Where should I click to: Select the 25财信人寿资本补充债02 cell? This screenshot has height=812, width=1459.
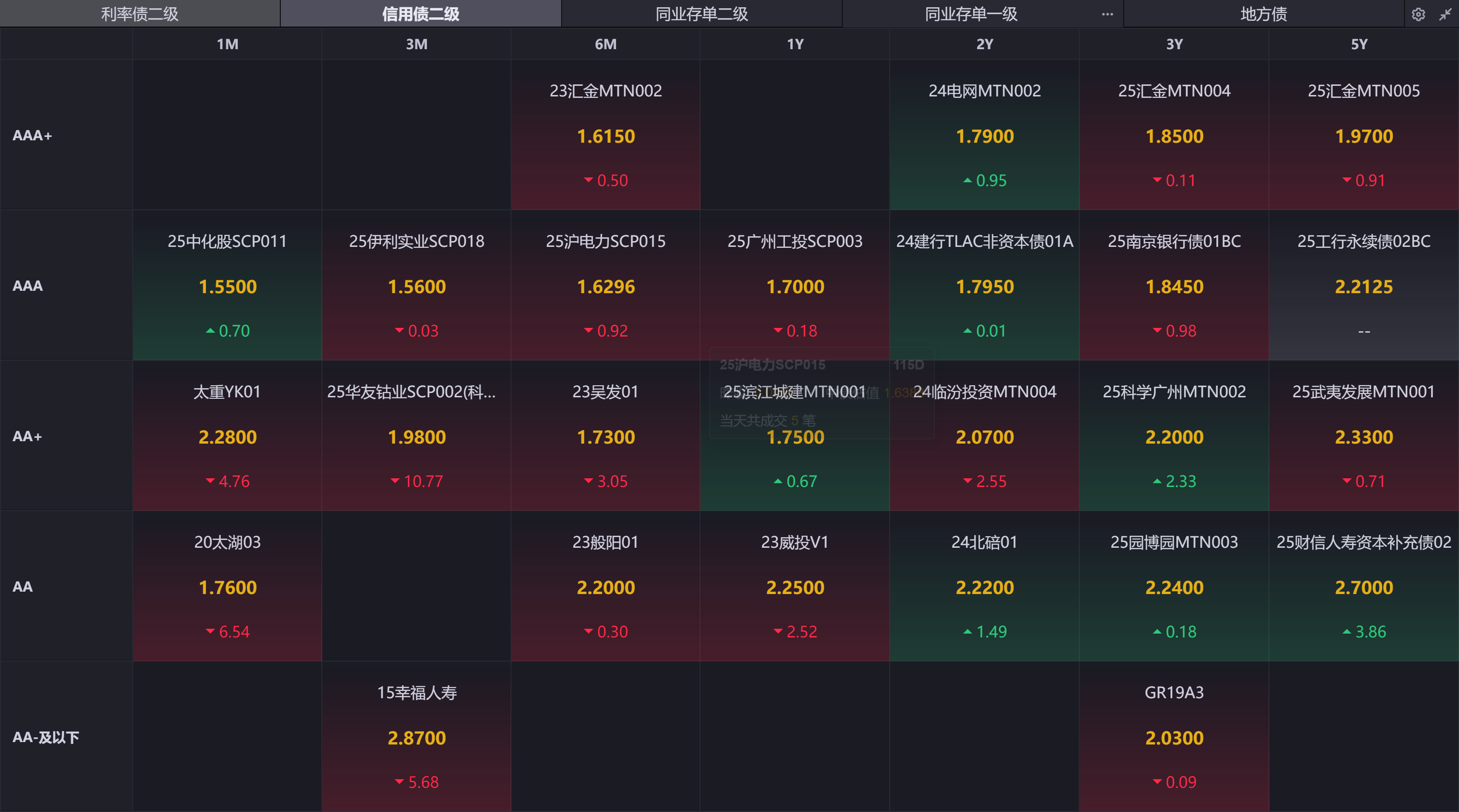1363,542
